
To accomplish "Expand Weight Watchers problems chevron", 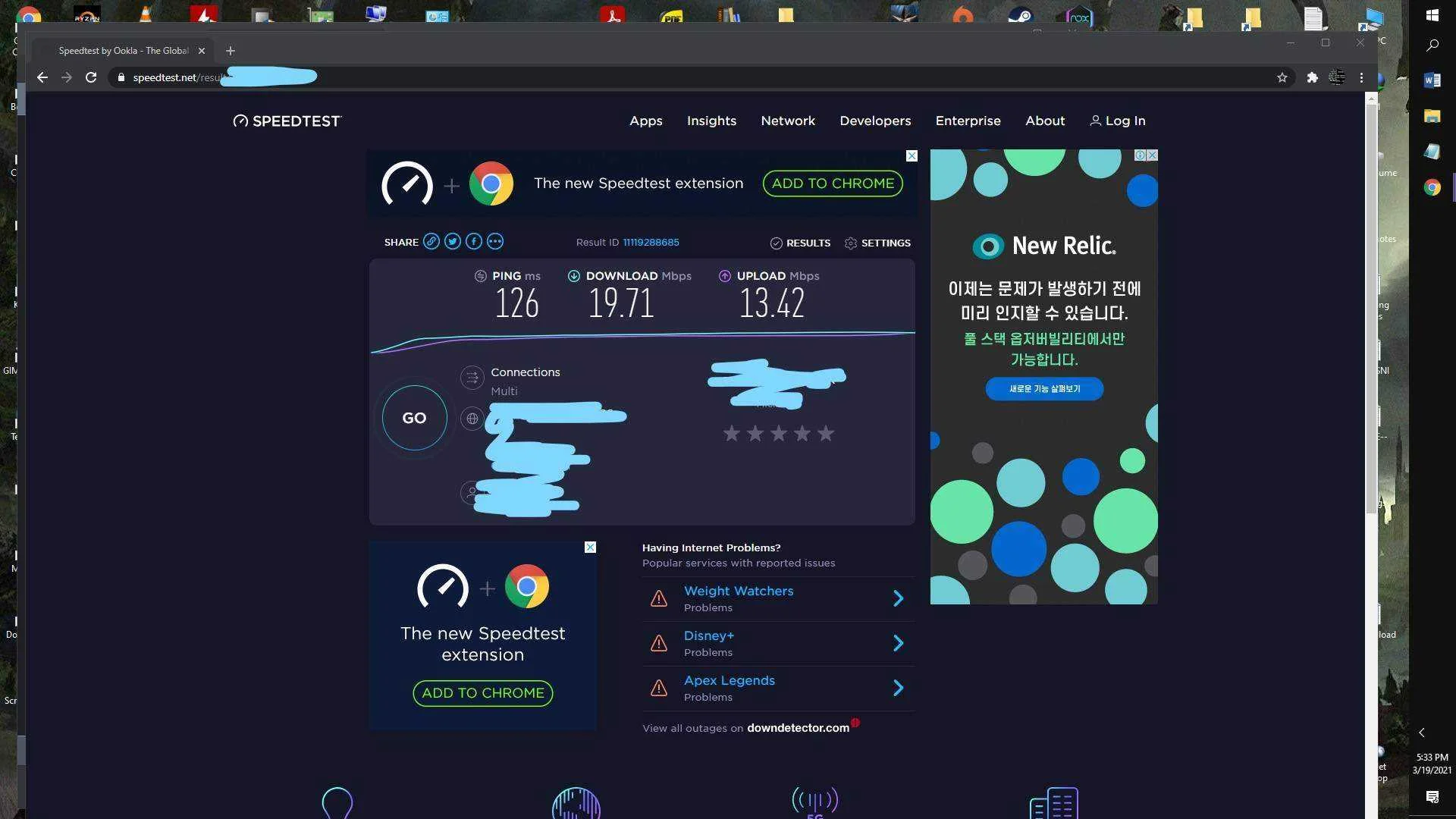I will (x=899, y=598).
